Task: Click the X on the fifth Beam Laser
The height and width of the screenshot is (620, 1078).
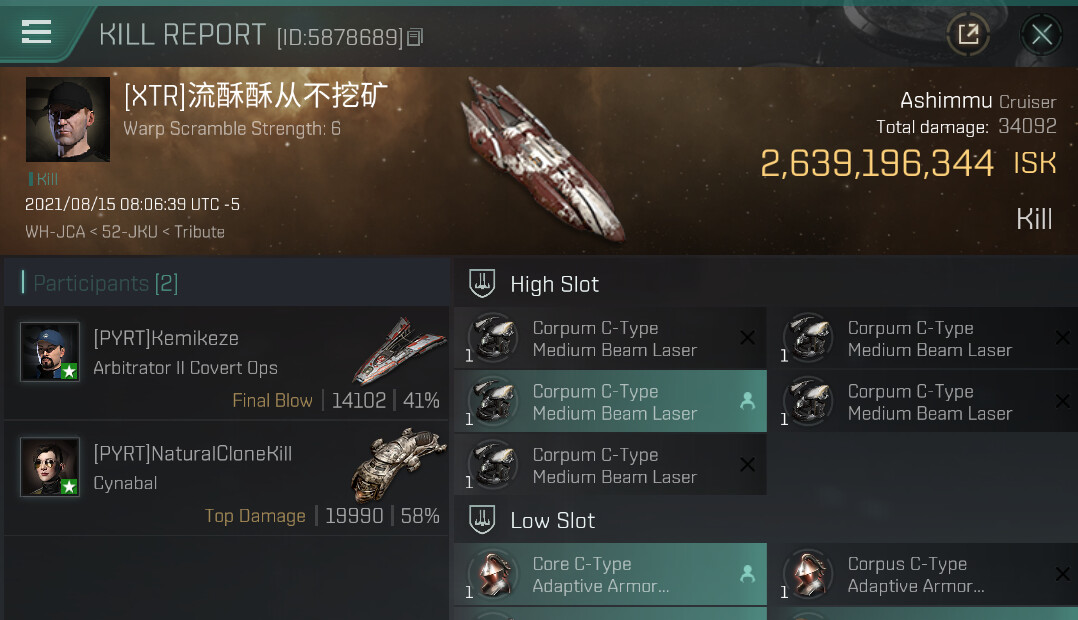Action: coord(747,465)
